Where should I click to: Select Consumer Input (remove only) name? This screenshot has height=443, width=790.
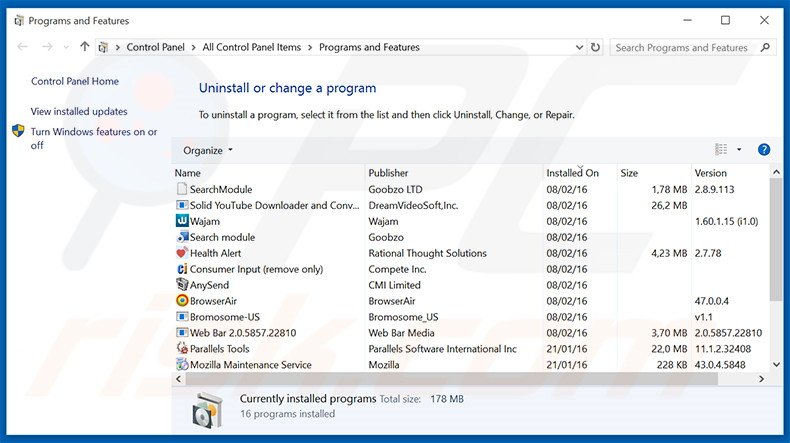click(256, 269)
